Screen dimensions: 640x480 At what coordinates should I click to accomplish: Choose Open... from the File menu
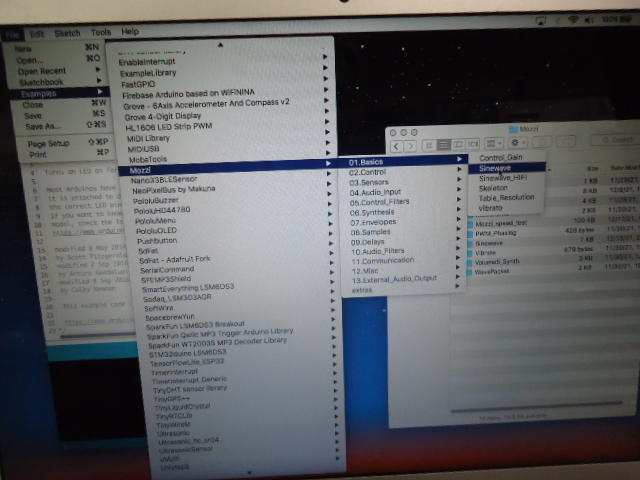[56, 60]
